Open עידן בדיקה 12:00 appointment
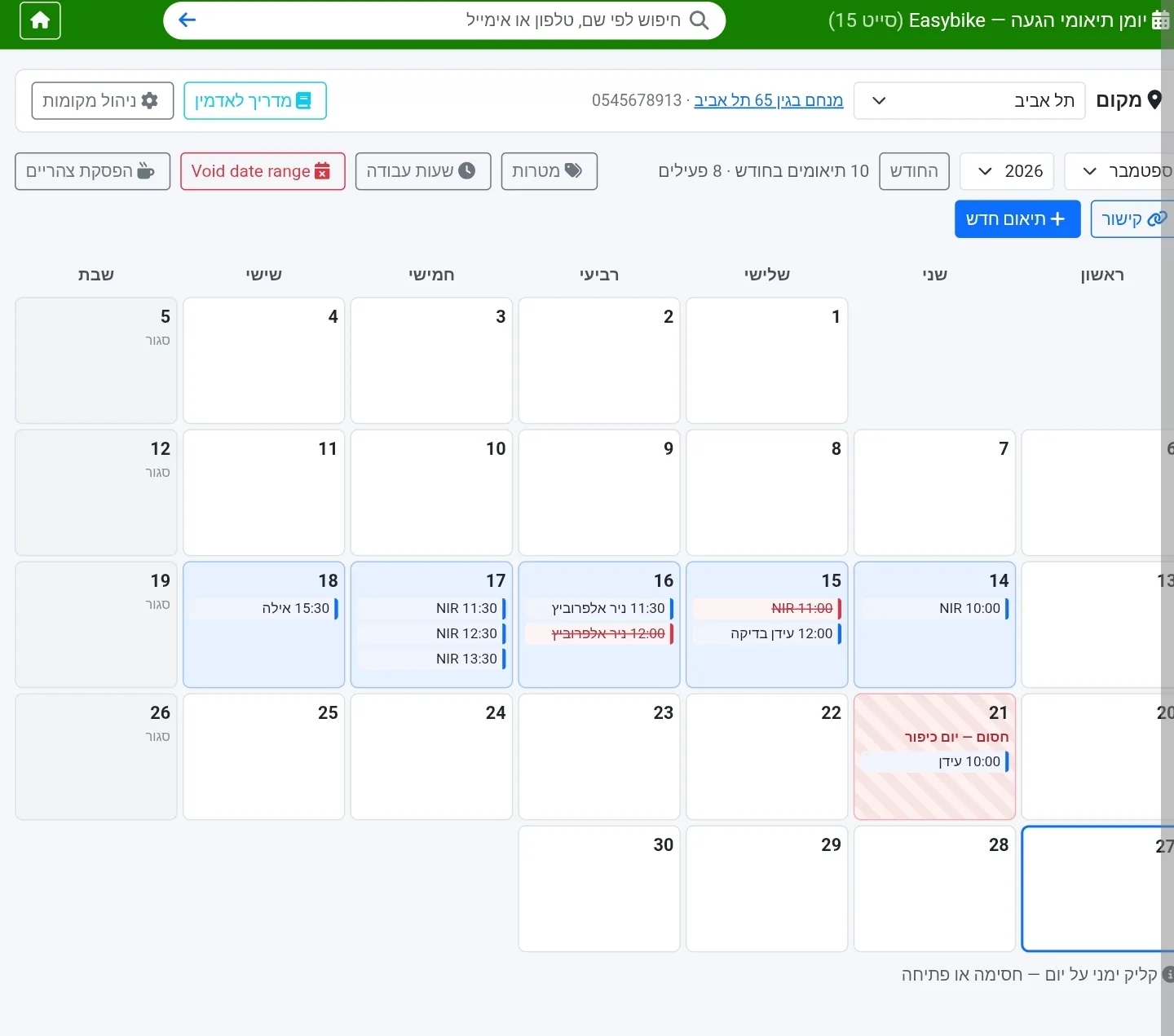This screenshot has height=1036, width=1174. (x=767, y=634)
